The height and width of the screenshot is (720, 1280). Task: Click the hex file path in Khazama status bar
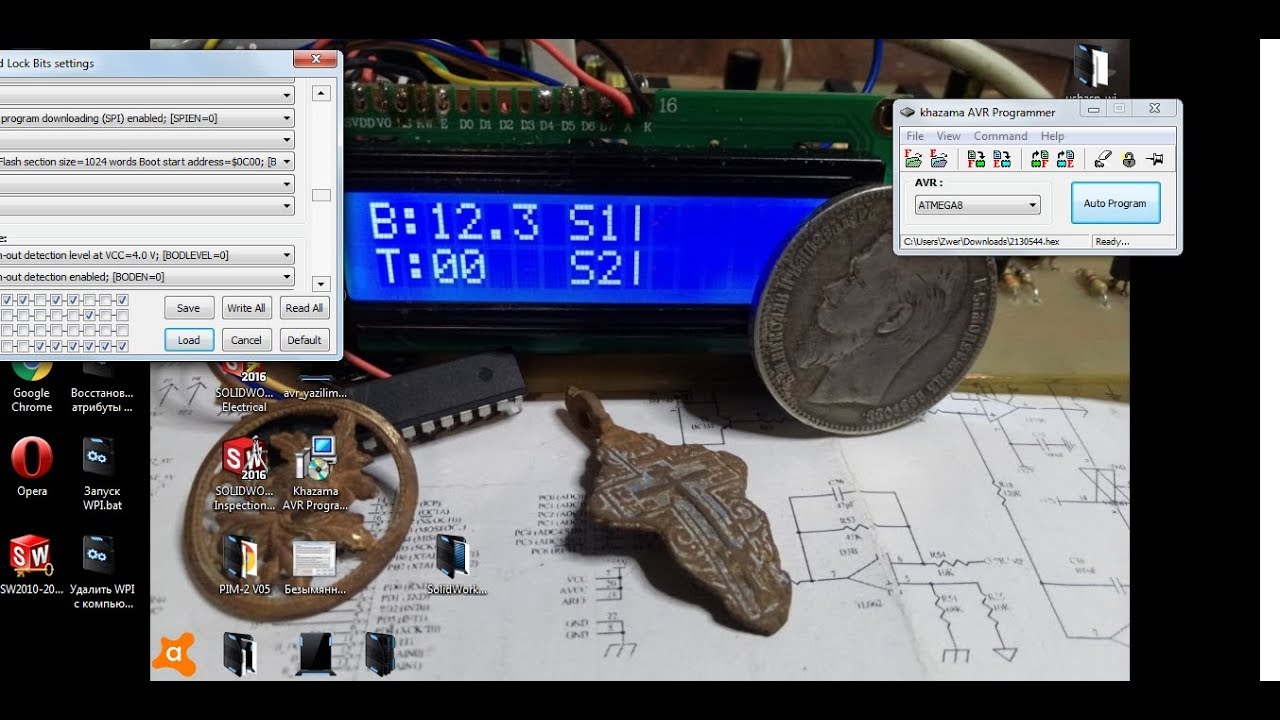982,241
